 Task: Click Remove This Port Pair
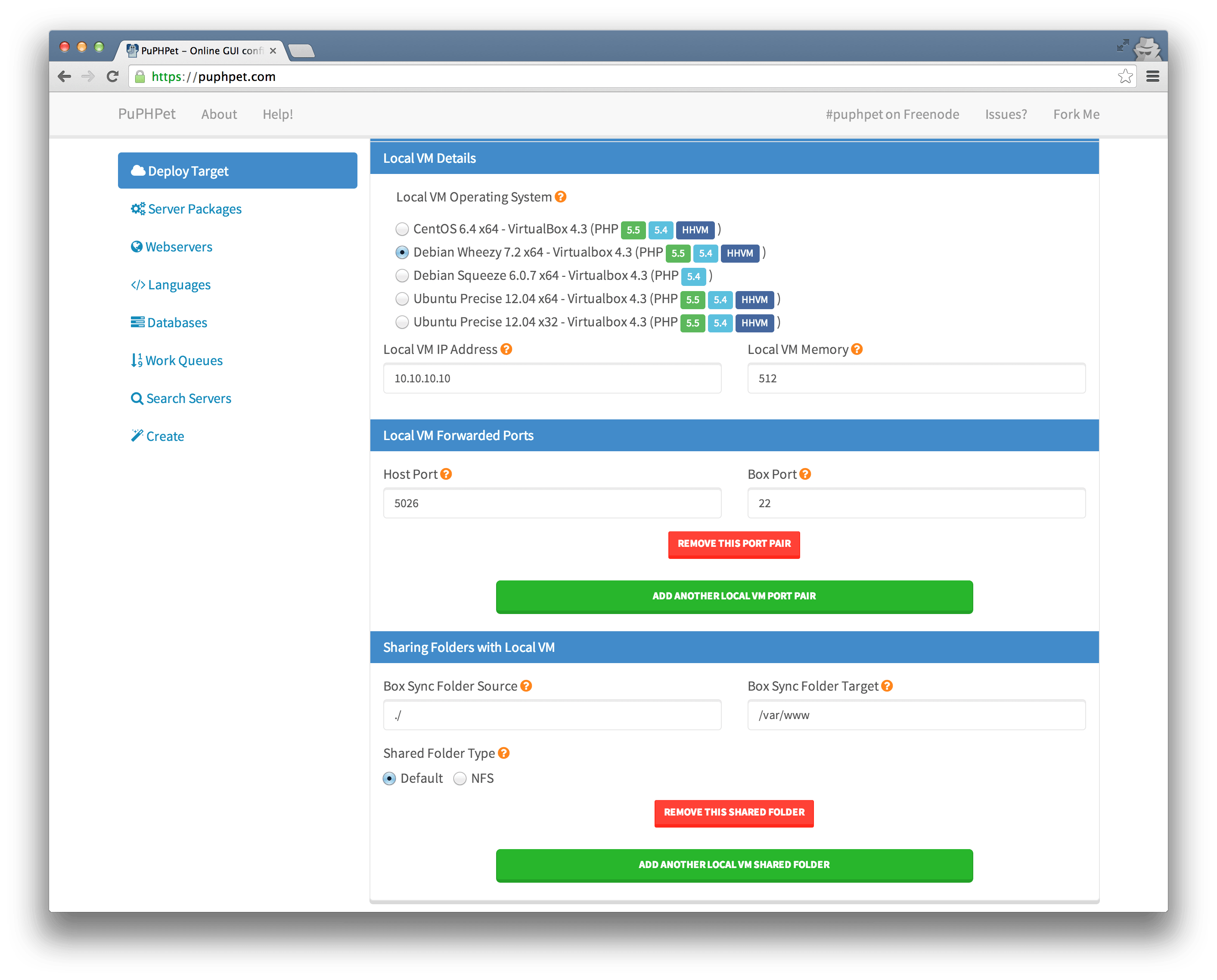(x=734, y=544)
